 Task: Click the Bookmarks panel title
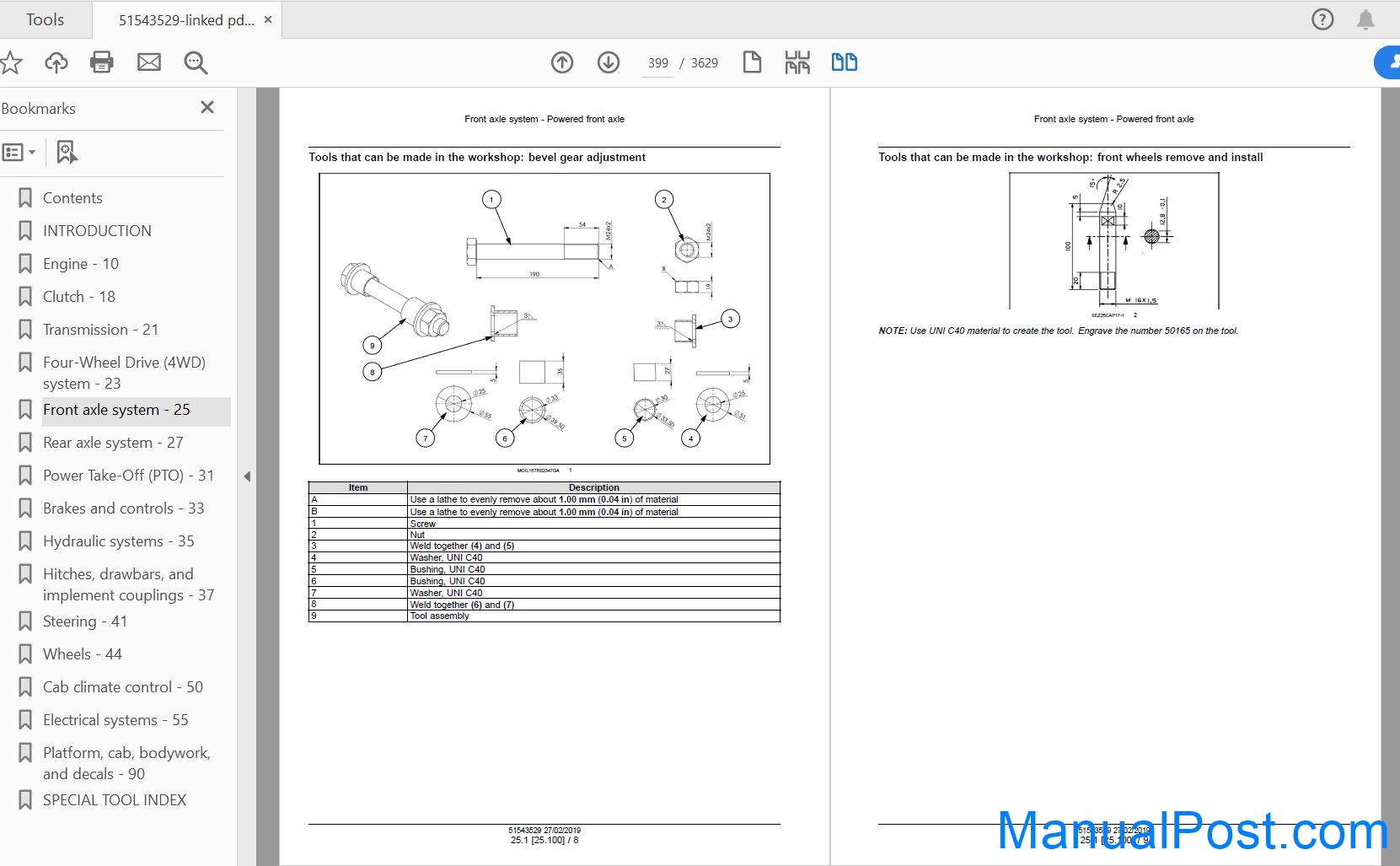[39, 109]
